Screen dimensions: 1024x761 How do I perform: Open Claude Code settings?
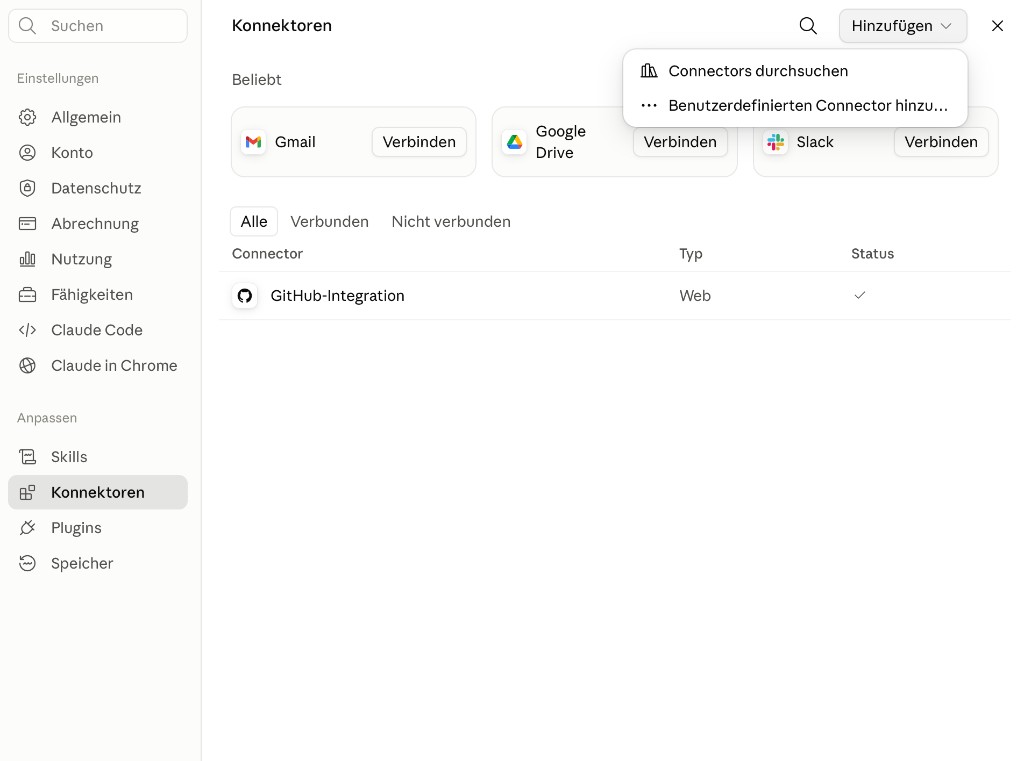pyautogui.click(x=98, y=330)
